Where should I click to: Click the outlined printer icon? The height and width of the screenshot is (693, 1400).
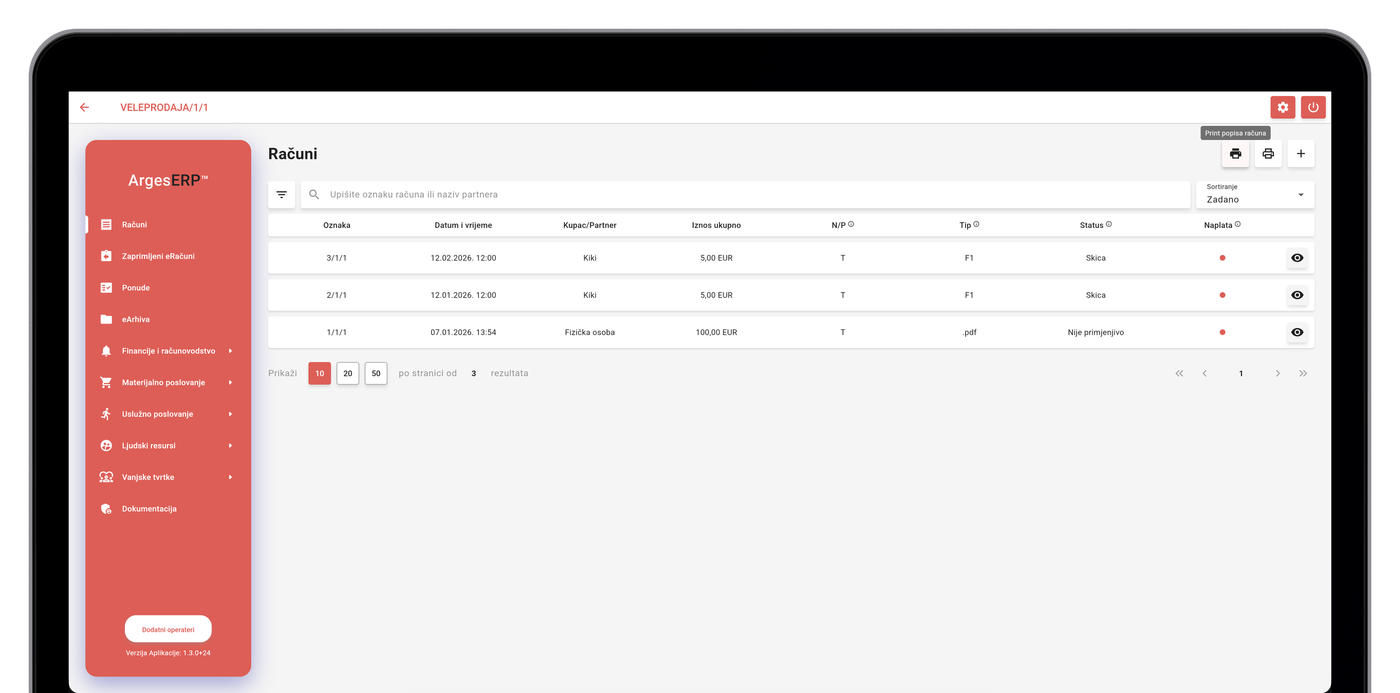pos(1268,154)
